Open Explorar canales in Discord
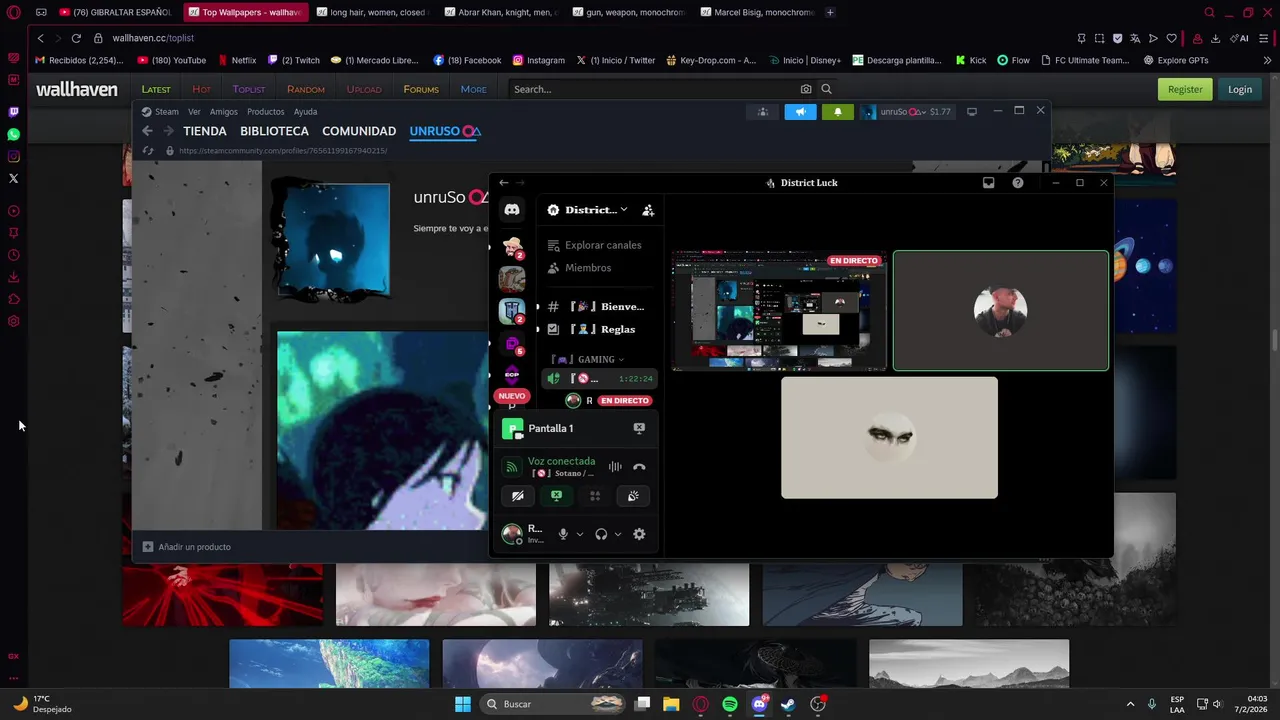Viewport: 1280px width, 720px height. coord(595,245)
